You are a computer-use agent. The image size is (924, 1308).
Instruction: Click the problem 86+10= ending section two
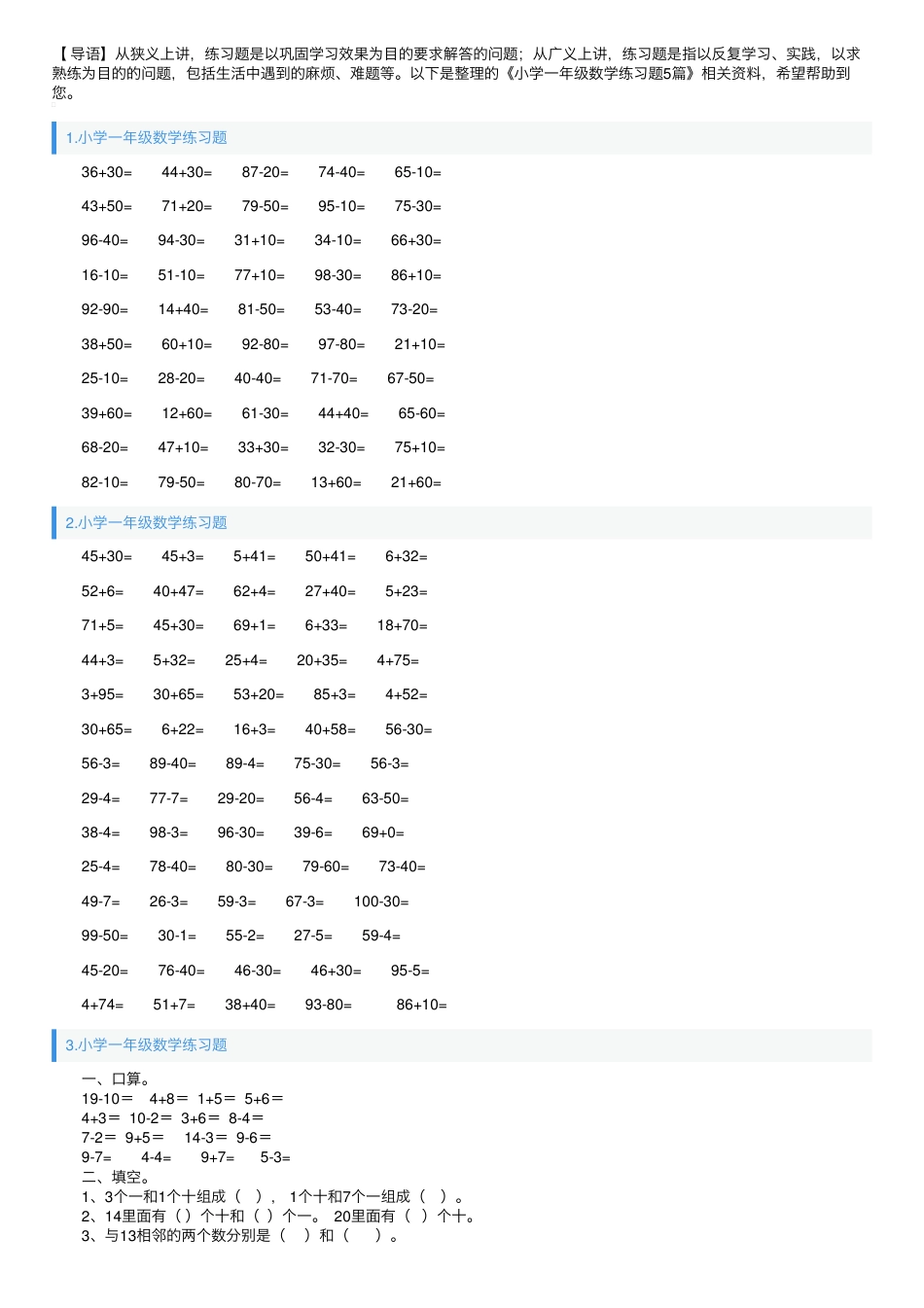tap(422, 1005)
